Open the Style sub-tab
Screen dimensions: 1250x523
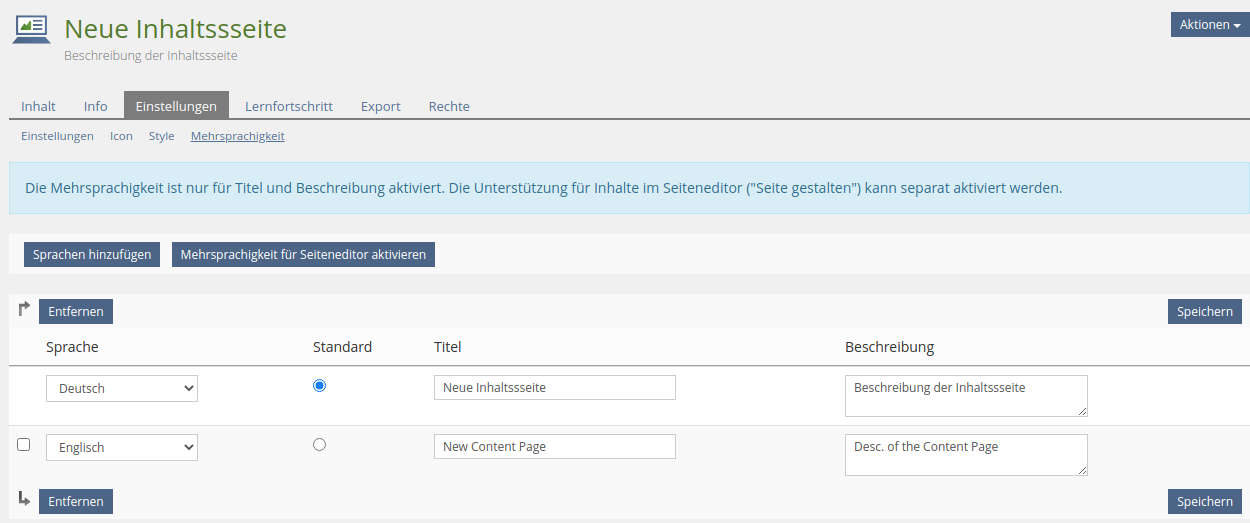(161, 136)
